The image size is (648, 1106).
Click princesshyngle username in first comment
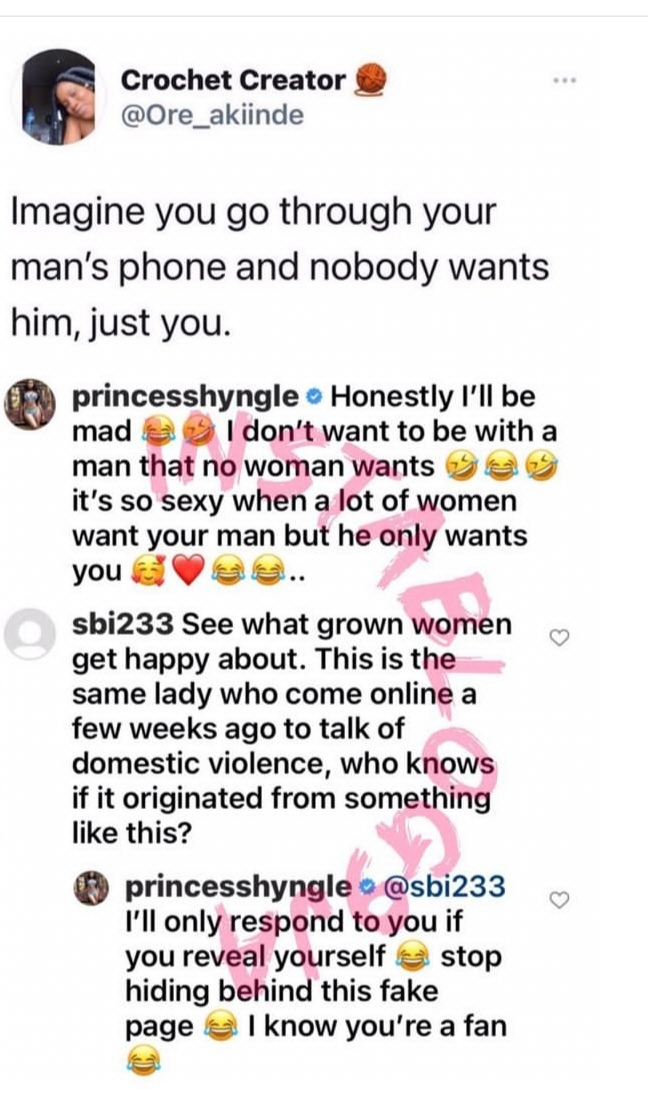point(186,397)
